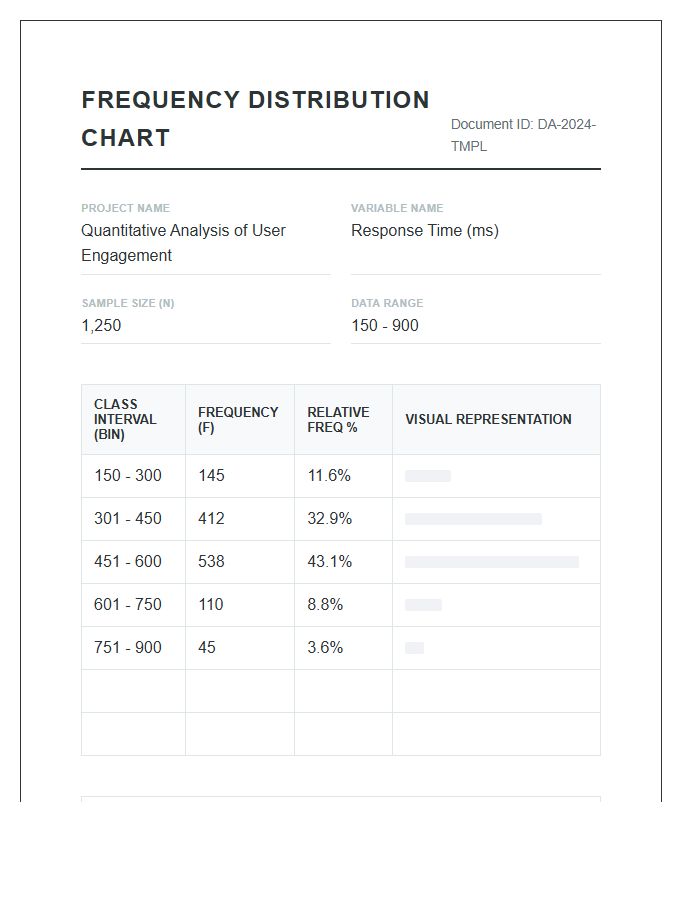Click the bar for the 601 - 750 bin
Image resolution: width=700 pixels, height=900 pixels.
[x=423, y=605]
